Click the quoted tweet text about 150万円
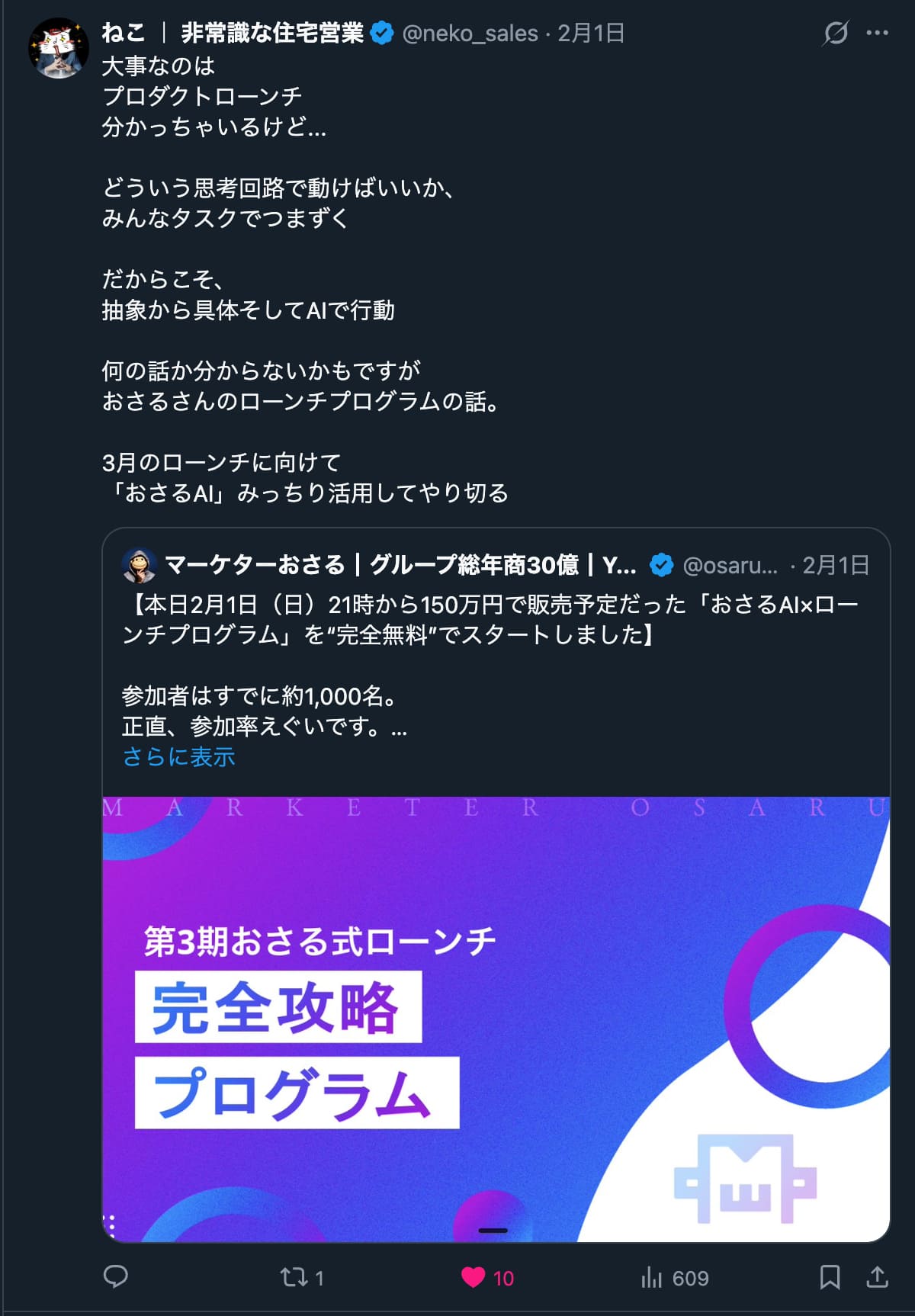 pos(491,620)
